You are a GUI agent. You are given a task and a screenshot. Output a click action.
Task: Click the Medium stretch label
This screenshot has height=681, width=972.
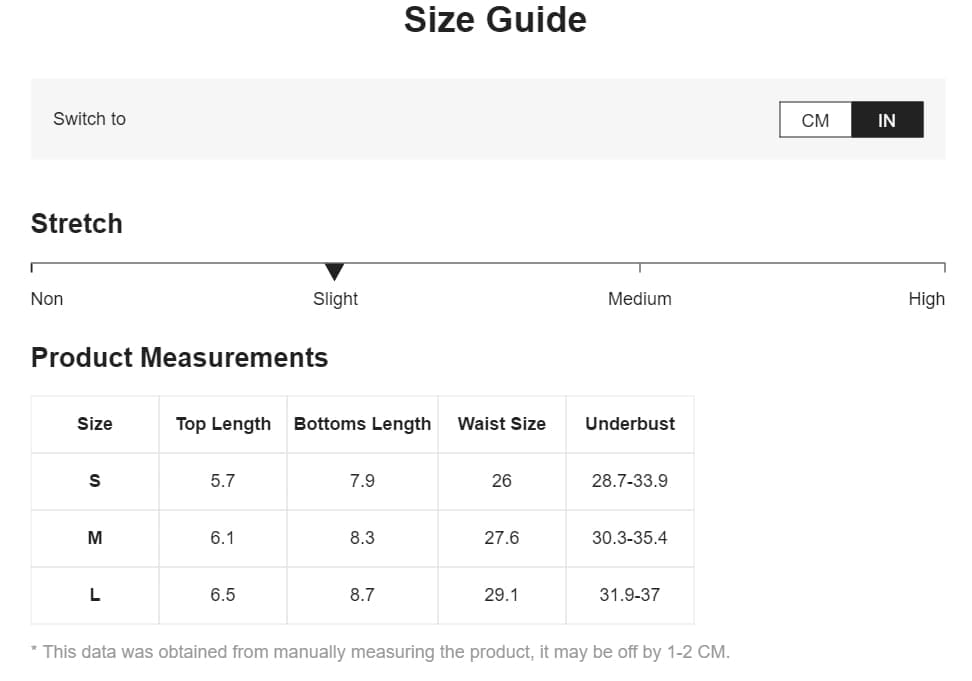(x=639, y=299)
